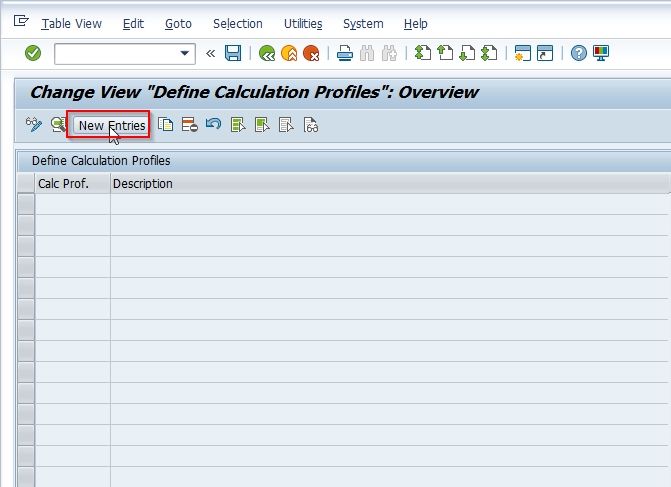
Task: Open the Help menu
Action: point(416,24)
